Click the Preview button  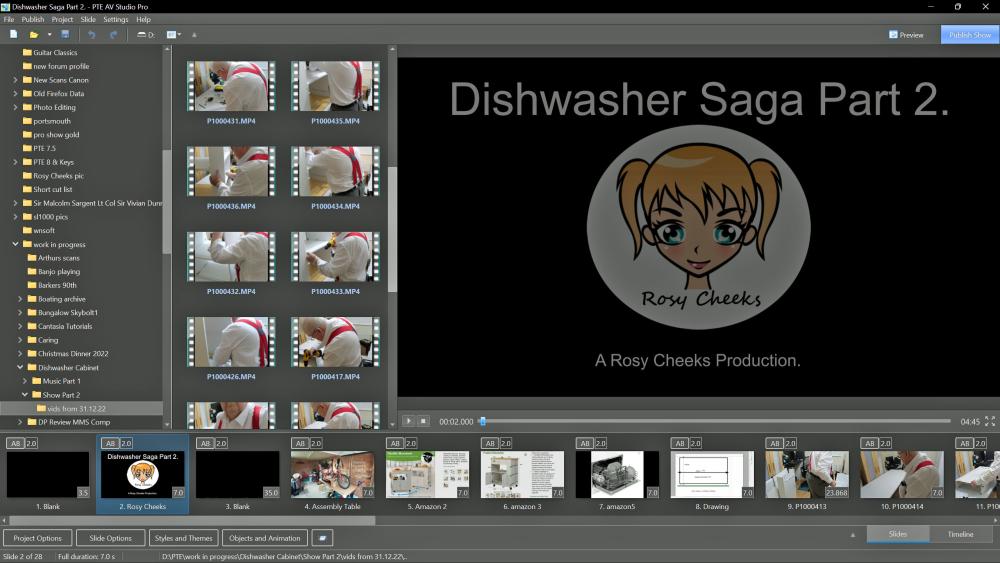click(906, 35)
